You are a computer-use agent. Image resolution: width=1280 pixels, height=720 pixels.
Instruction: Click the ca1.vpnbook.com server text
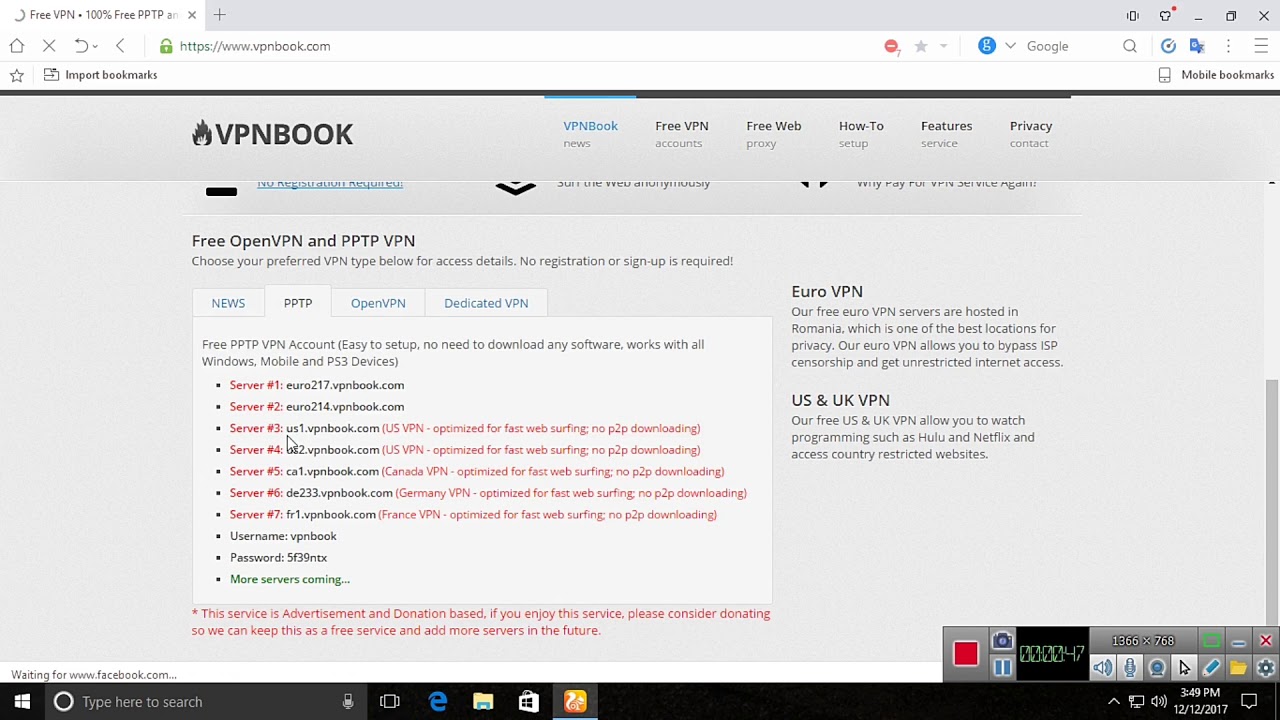(x=332, y=471)
